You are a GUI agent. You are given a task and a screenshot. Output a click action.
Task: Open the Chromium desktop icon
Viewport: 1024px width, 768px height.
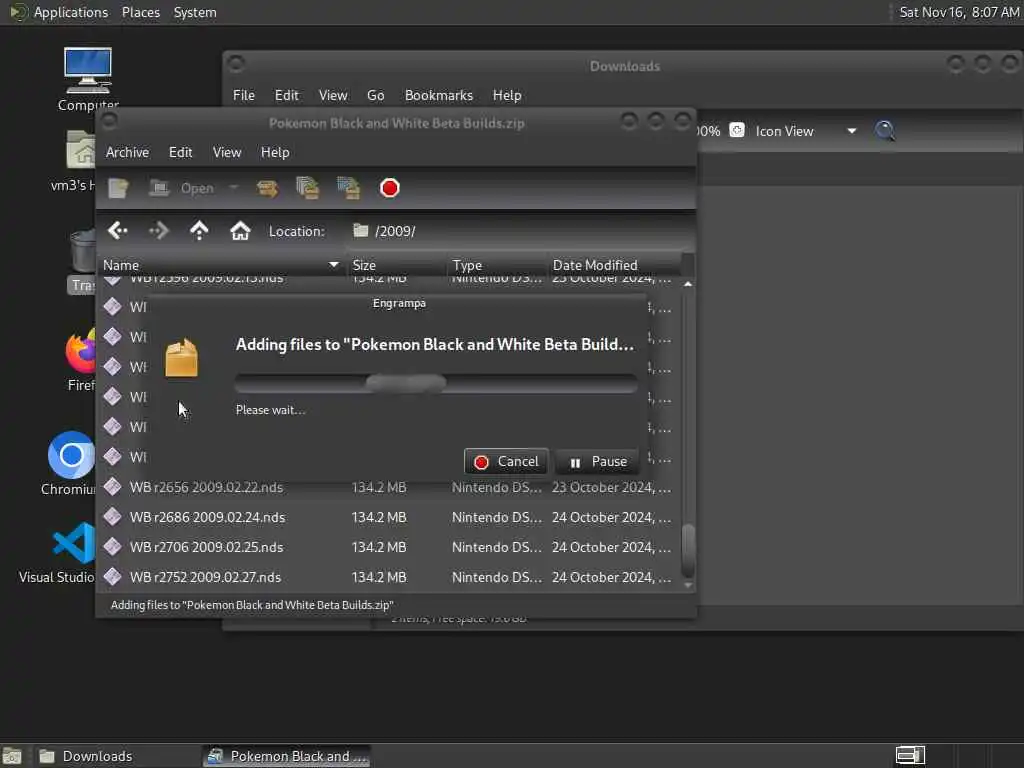(x=71, y=464)
